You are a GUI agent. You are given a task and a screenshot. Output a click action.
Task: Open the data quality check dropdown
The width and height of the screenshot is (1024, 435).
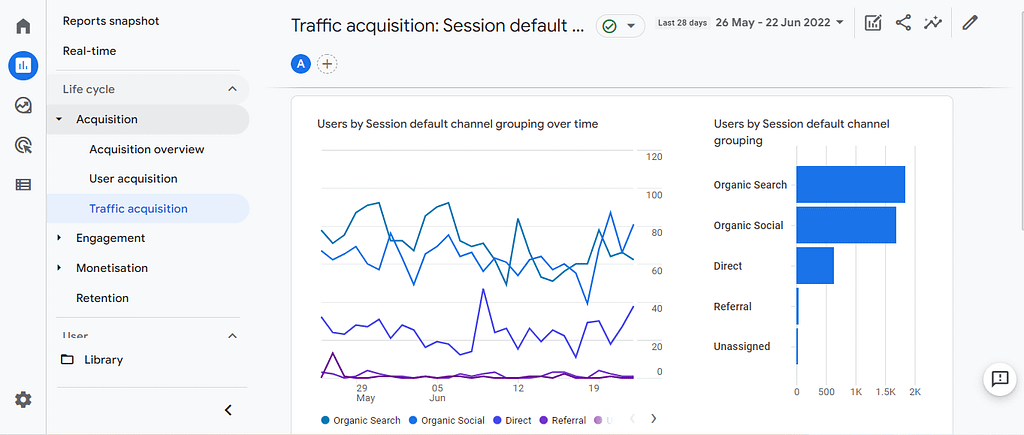point(620,26)
